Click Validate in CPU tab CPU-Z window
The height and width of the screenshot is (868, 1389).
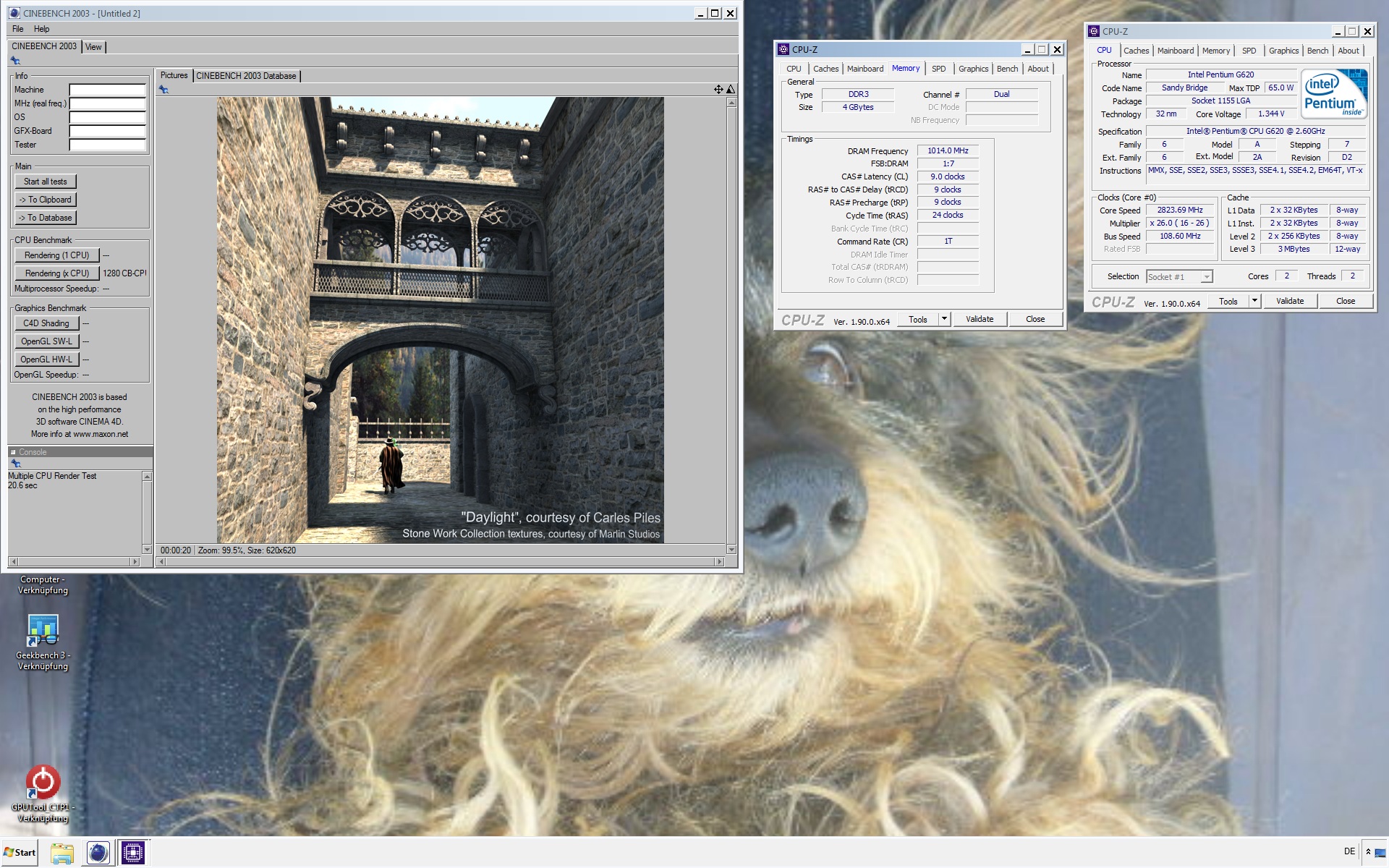click(1290, 301)
